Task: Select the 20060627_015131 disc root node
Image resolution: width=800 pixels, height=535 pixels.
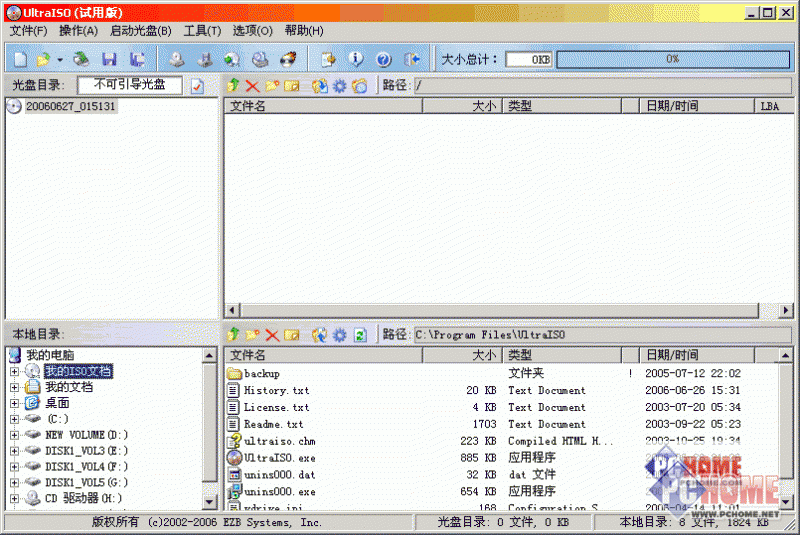Action: [70, 107]
